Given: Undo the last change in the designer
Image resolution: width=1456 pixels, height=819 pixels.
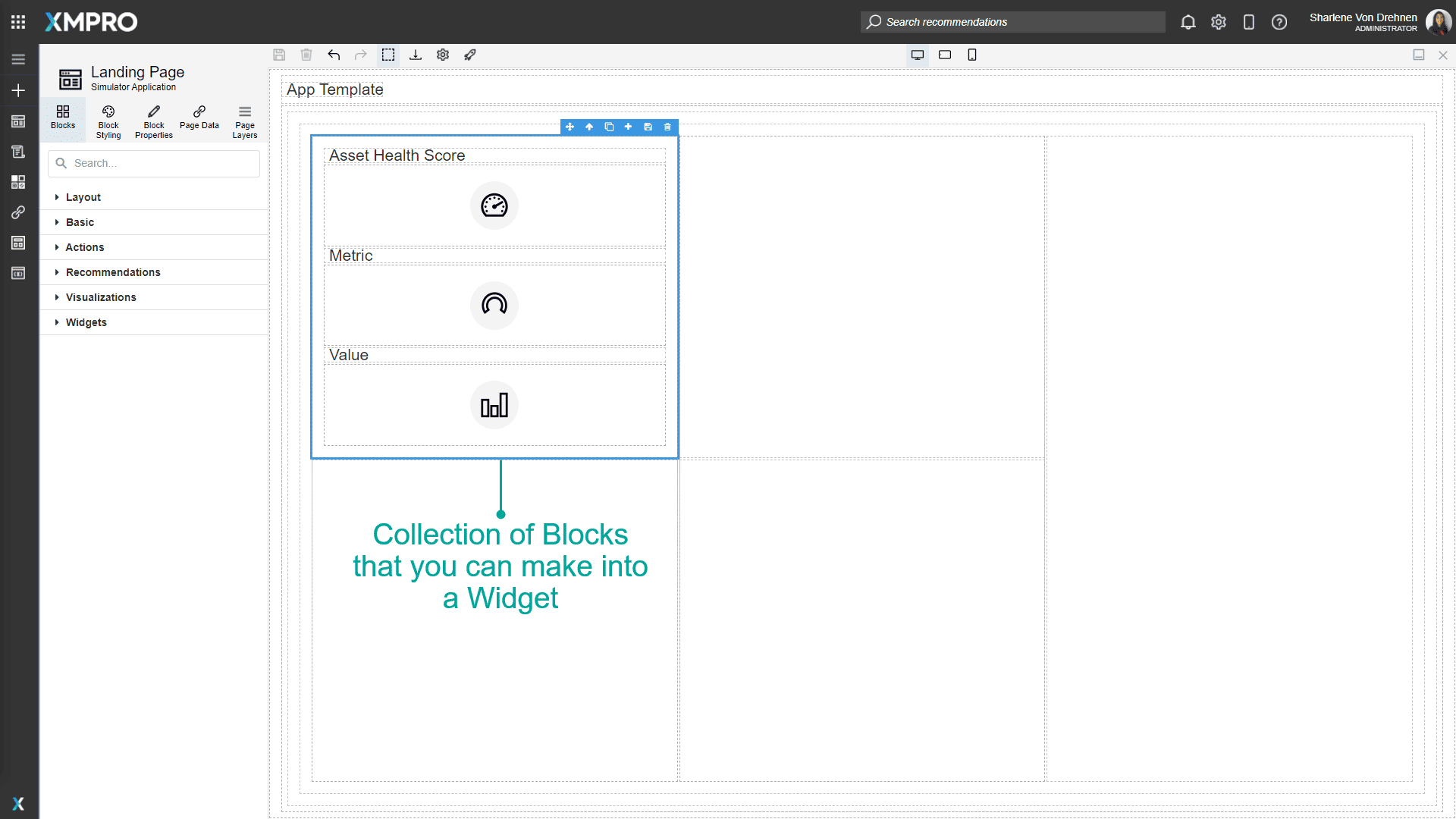Looking at the screenshot, I should [334, 55].
